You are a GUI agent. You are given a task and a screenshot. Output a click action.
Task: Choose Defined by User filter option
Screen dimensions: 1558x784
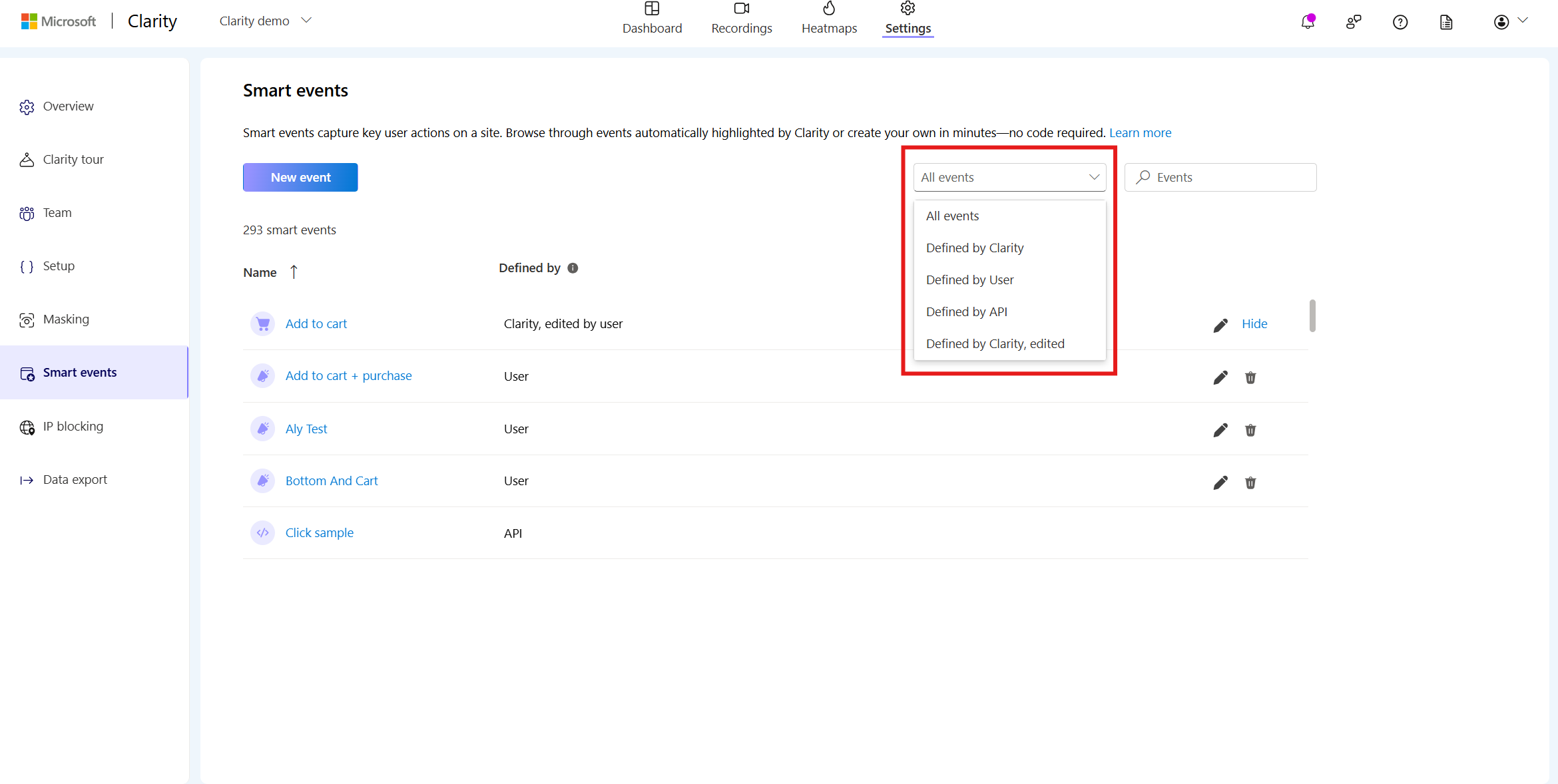click(x=1009, y=280)
